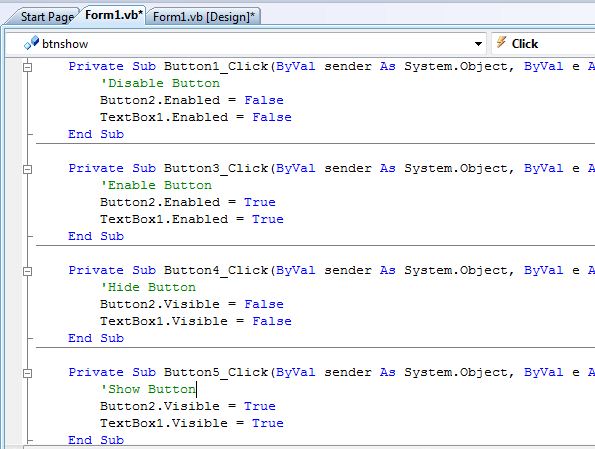This screenshot has height=449, width=595.
Task: Switch to the Start Page tab
Action: (x=47, y=17)
